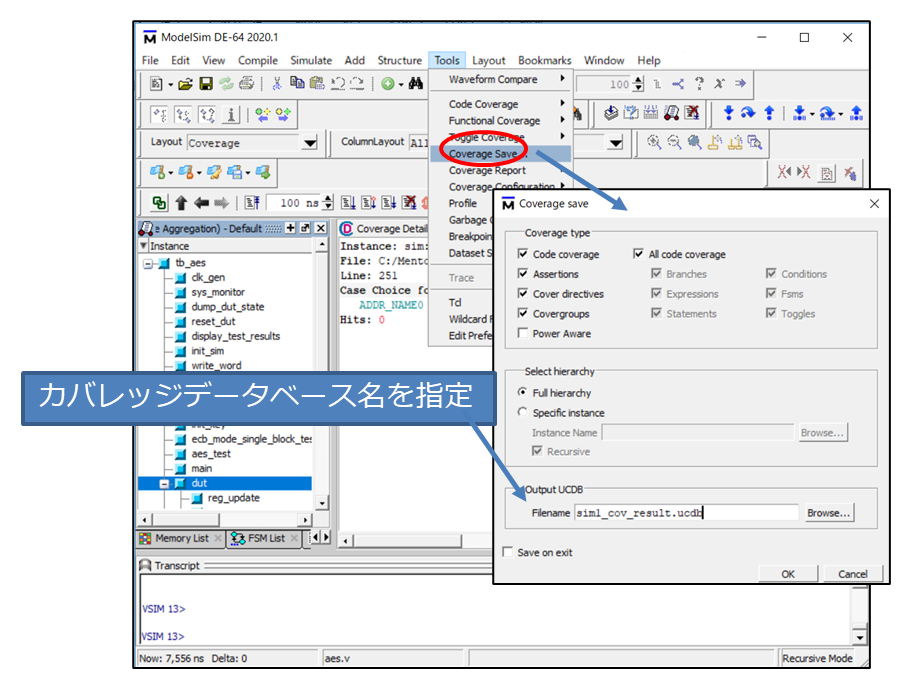Click the Zoom Out magnifier icon
The height and width of the screenshot is (689, 911).
coord(674,142)
